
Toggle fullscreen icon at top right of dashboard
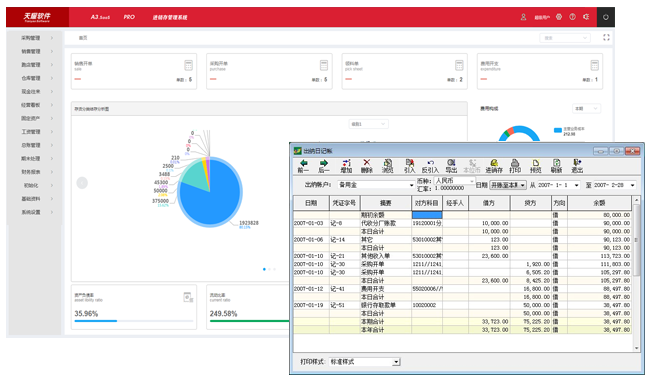[606, 38]
